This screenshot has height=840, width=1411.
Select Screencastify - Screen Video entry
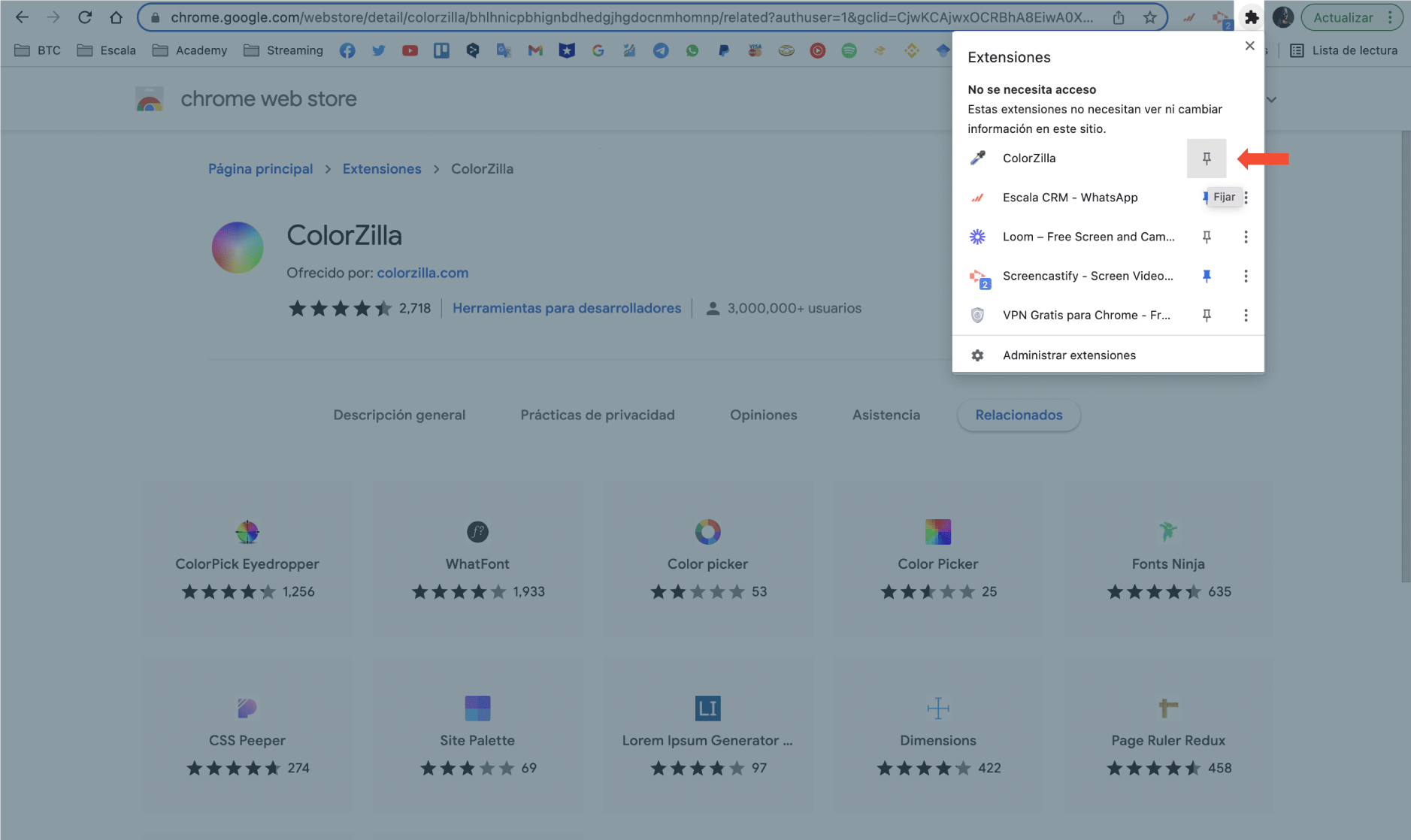[1070, 276]
